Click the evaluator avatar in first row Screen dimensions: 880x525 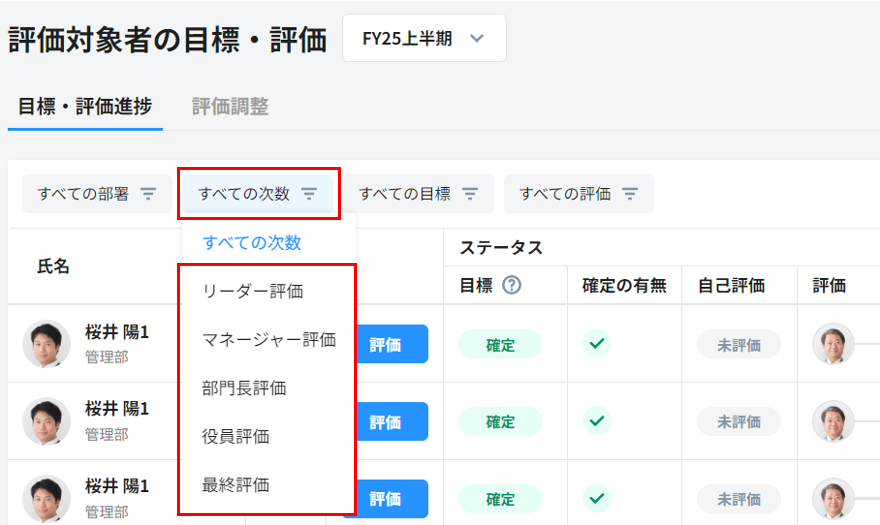(833, 344)
